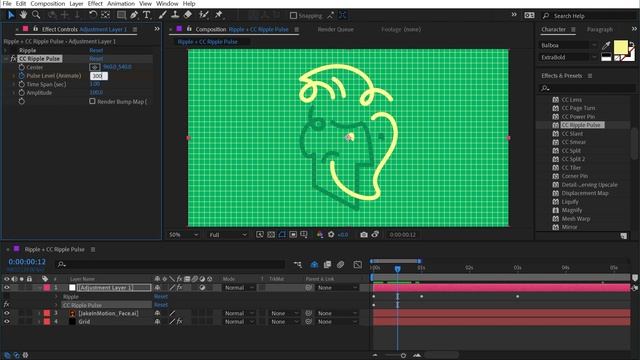Click the Frame Blending timeline icon
This screenshot has height=360, width=640.
327,265
